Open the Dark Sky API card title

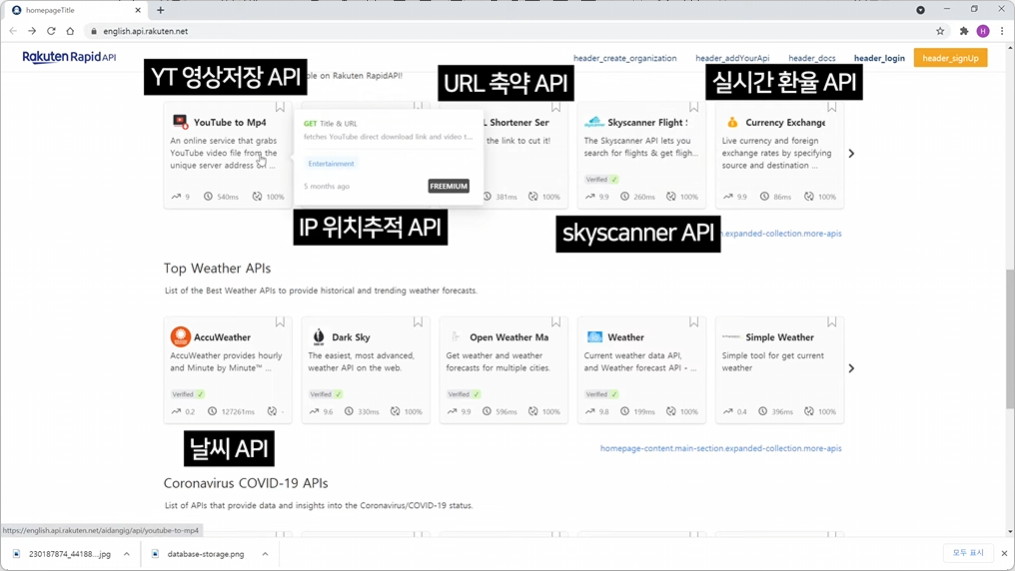coord(351,337)
